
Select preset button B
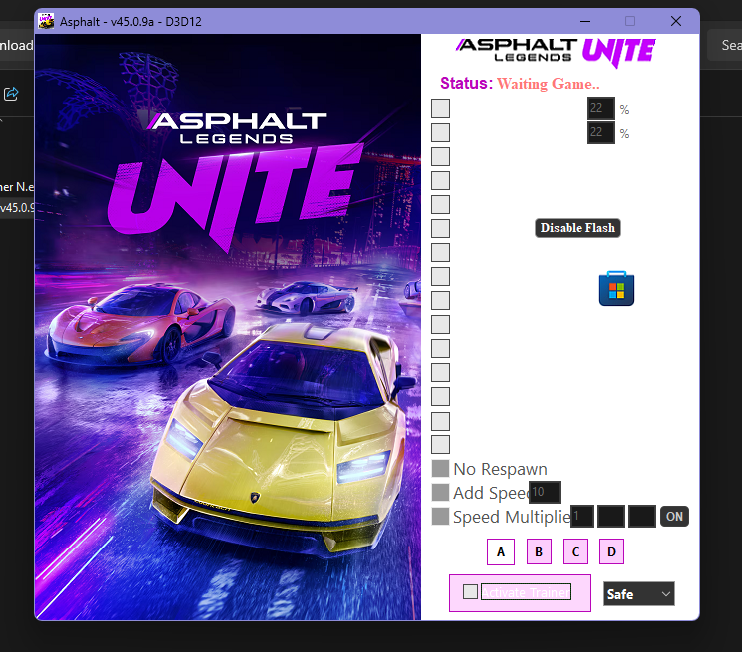[x=539, y=552]
